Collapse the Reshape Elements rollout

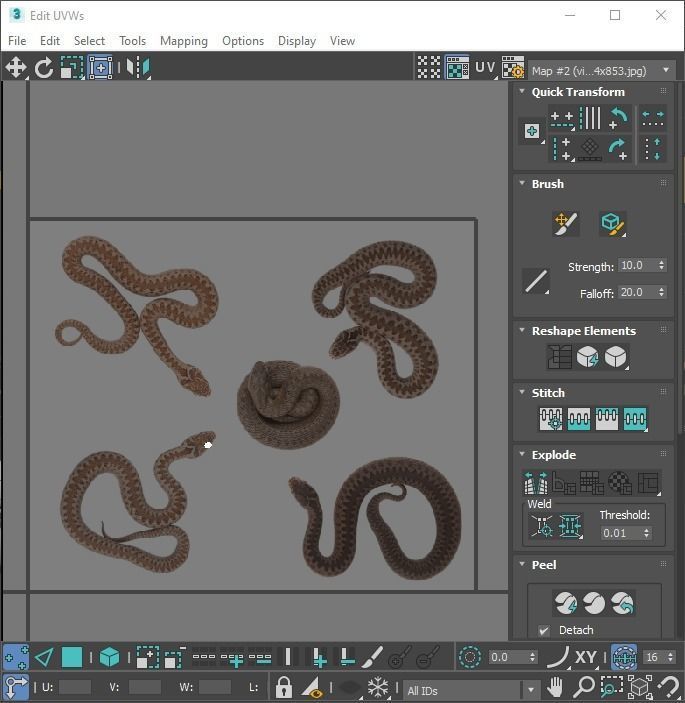522,330
